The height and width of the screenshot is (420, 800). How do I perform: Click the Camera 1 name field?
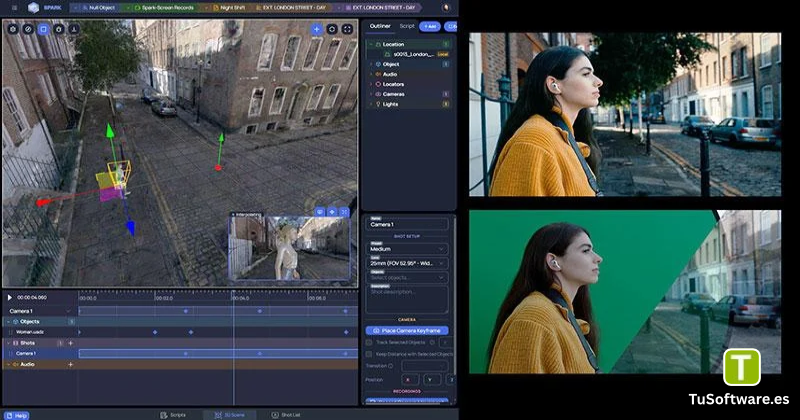tap(407, 224)
